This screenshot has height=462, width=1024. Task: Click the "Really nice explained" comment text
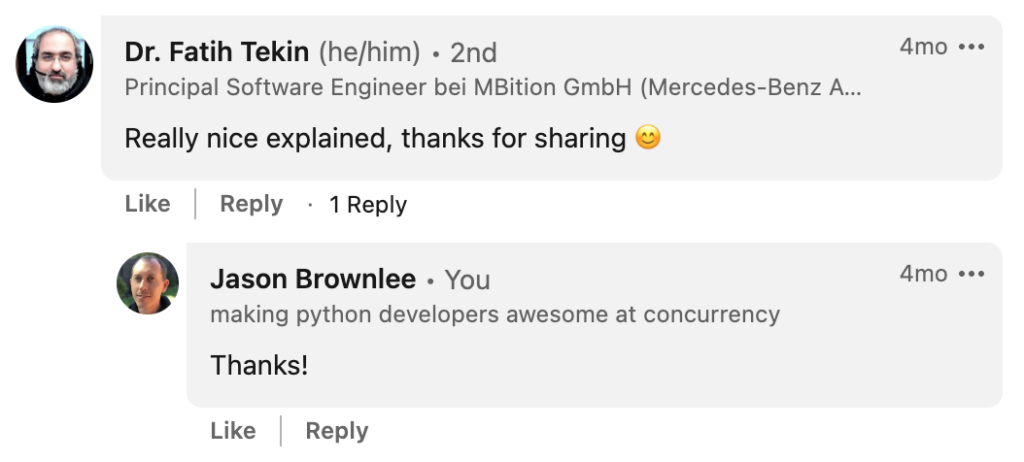pos(375,138)
